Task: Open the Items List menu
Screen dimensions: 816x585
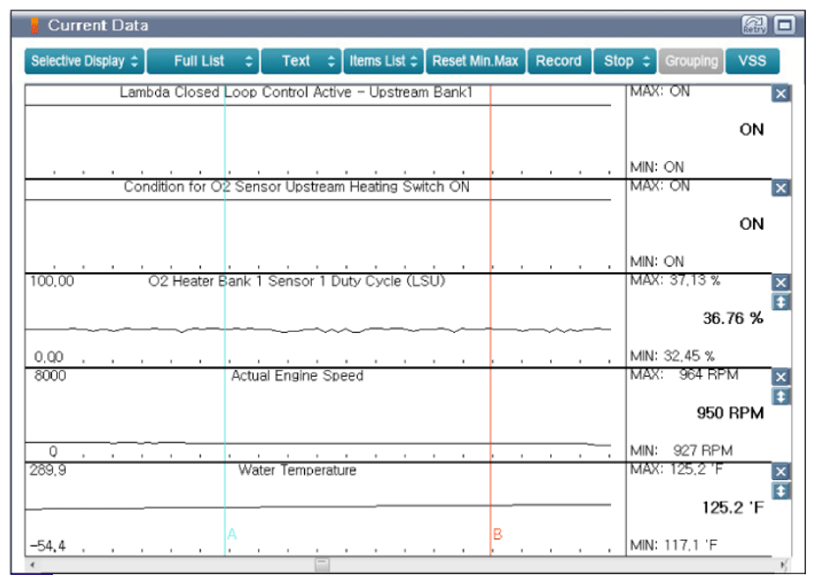Action: click(x=384, y=61)
